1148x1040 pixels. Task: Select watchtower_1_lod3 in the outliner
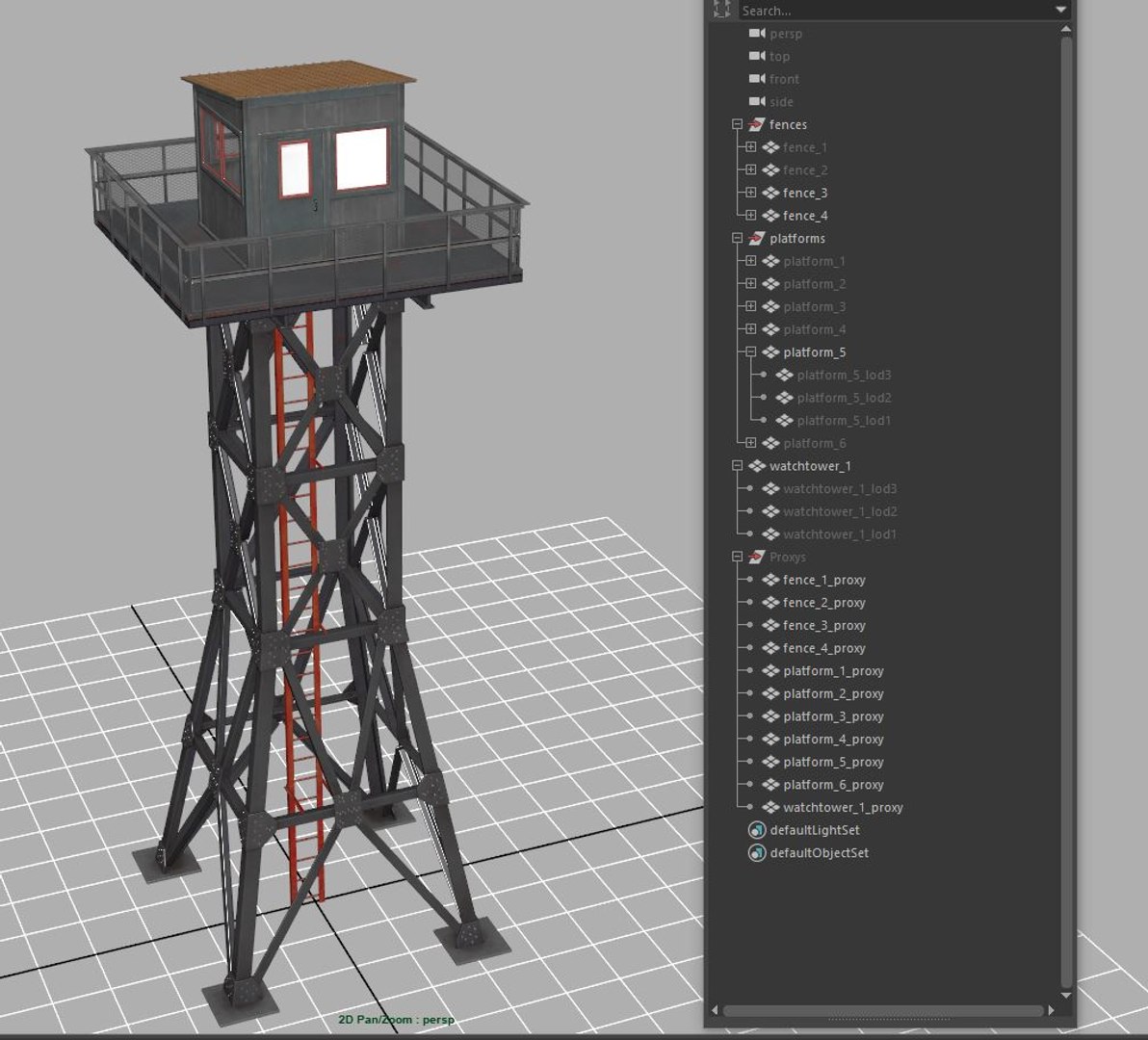tap(840, 488)
